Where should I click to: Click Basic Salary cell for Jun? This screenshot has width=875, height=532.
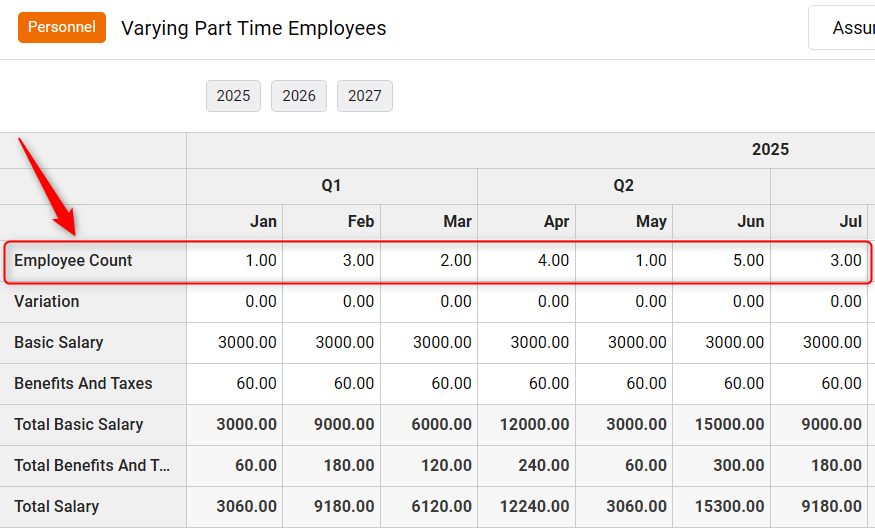tap(722, 343)
